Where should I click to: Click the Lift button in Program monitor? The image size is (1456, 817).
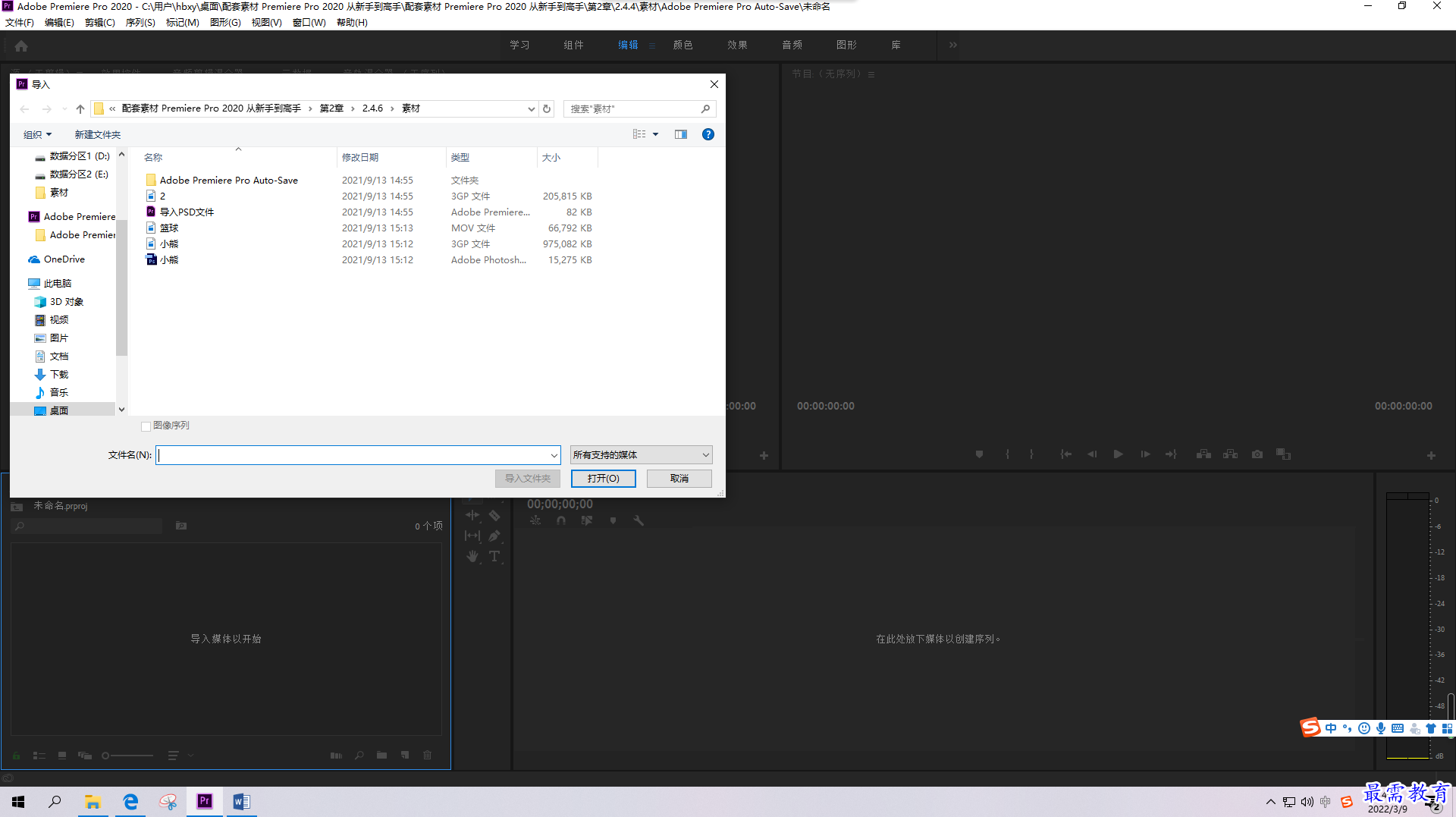click(1203, 454)
